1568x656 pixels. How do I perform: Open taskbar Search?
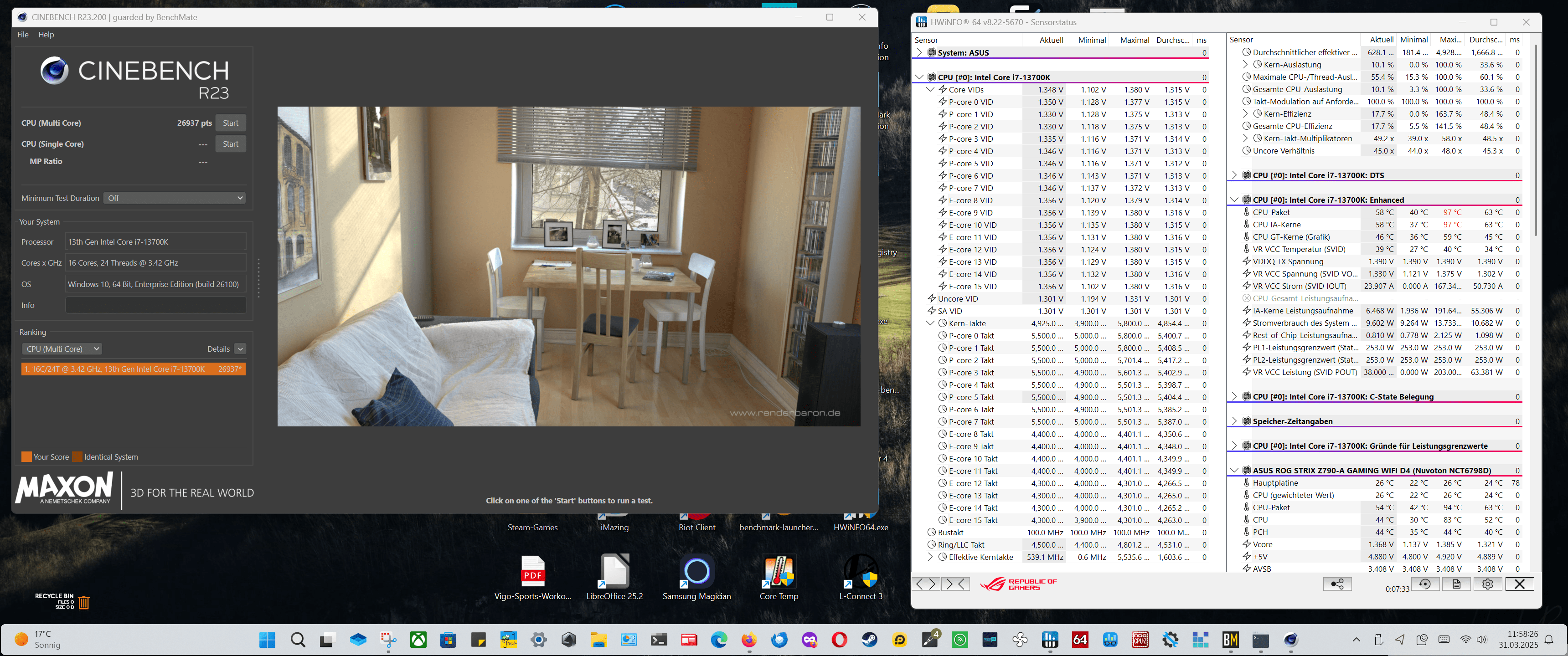click(298, 640)
